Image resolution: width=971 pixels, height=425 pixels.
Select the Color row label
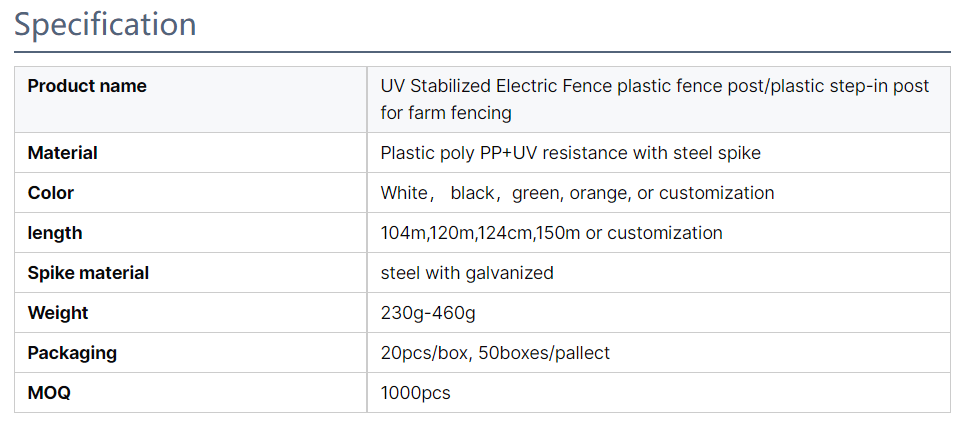click(51, 193)
